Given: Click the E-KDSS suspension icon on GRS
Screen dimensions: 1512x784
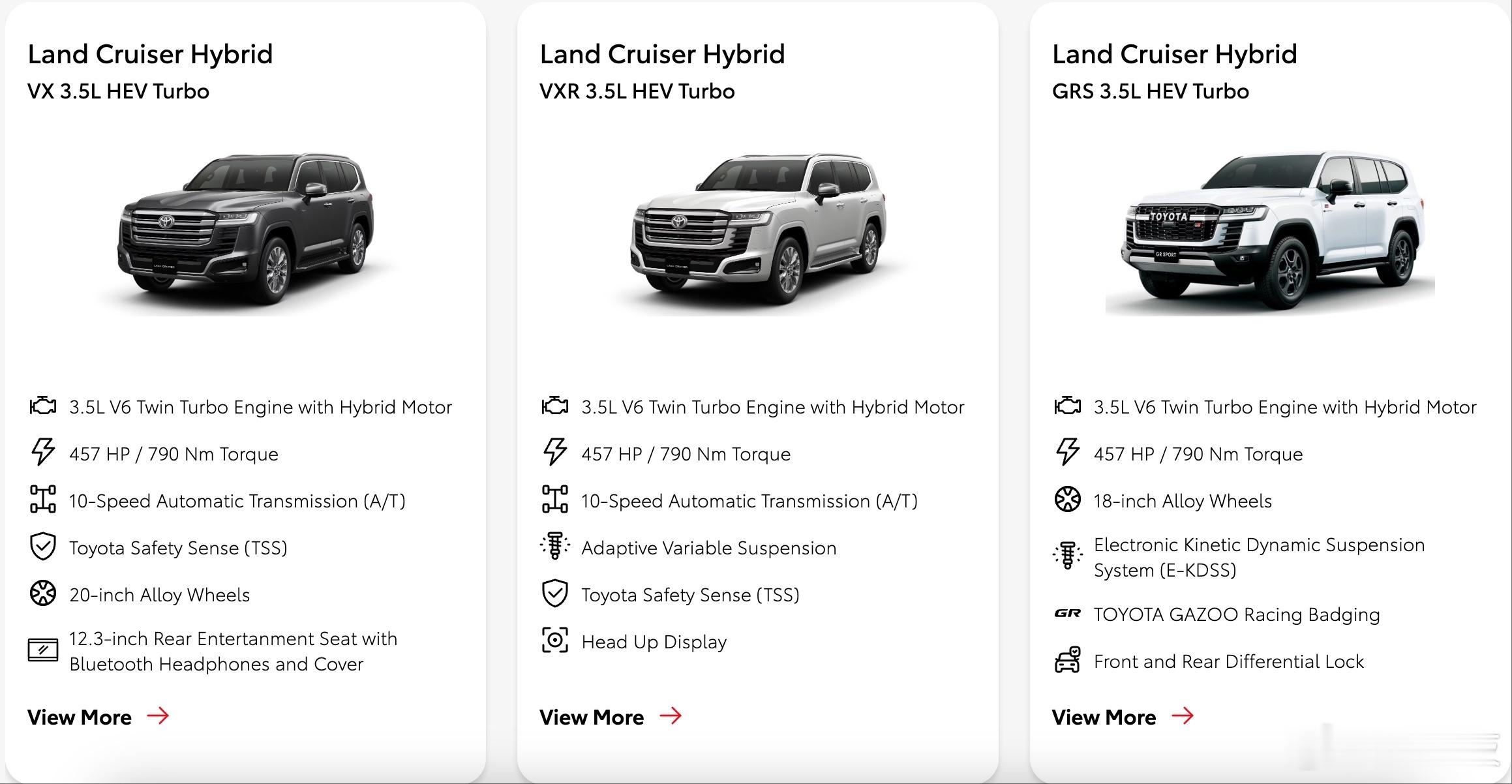Looking at the screenshot, I should tap(1068, 556).
